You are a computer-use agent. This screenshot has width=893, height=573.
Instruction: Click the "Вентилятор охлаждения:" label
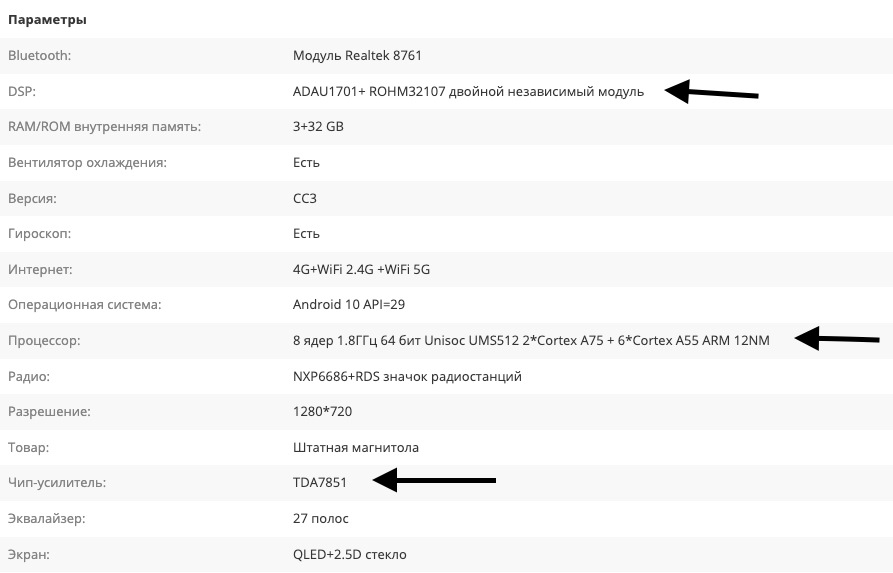pos(87,162)
